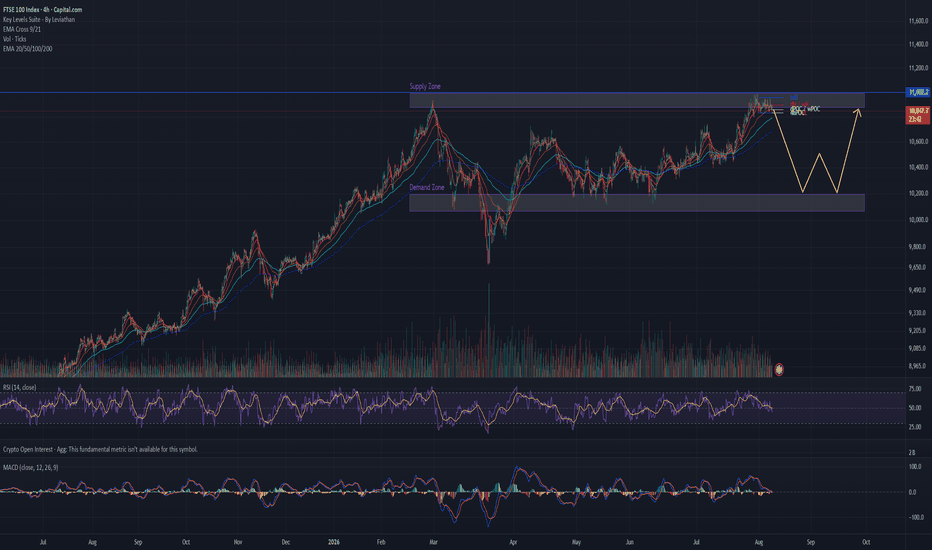Click the chart title FTSE 100 Index · 4h · Capital.com
Viewport: 932px width, 550px height.
click(x=42, y=10)
